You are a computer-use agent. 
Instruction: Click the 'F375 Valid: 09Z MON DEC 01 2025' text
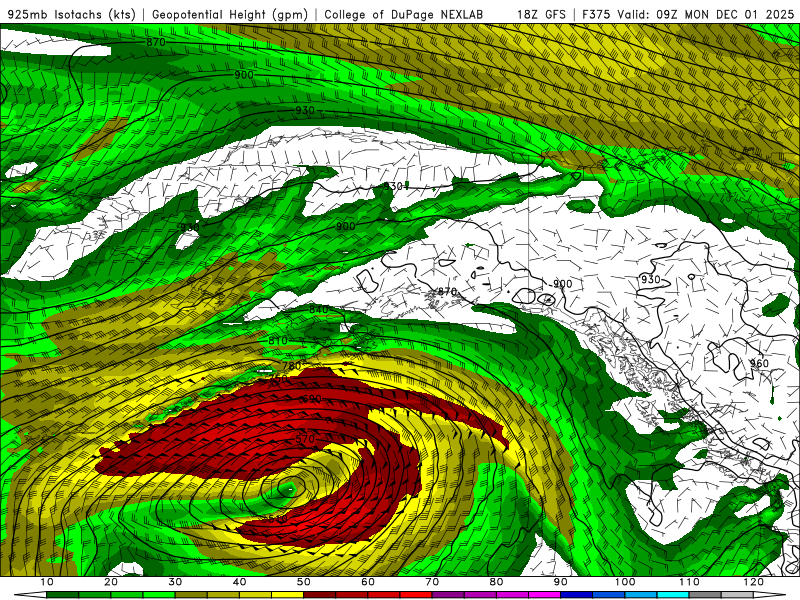[688, 14]
